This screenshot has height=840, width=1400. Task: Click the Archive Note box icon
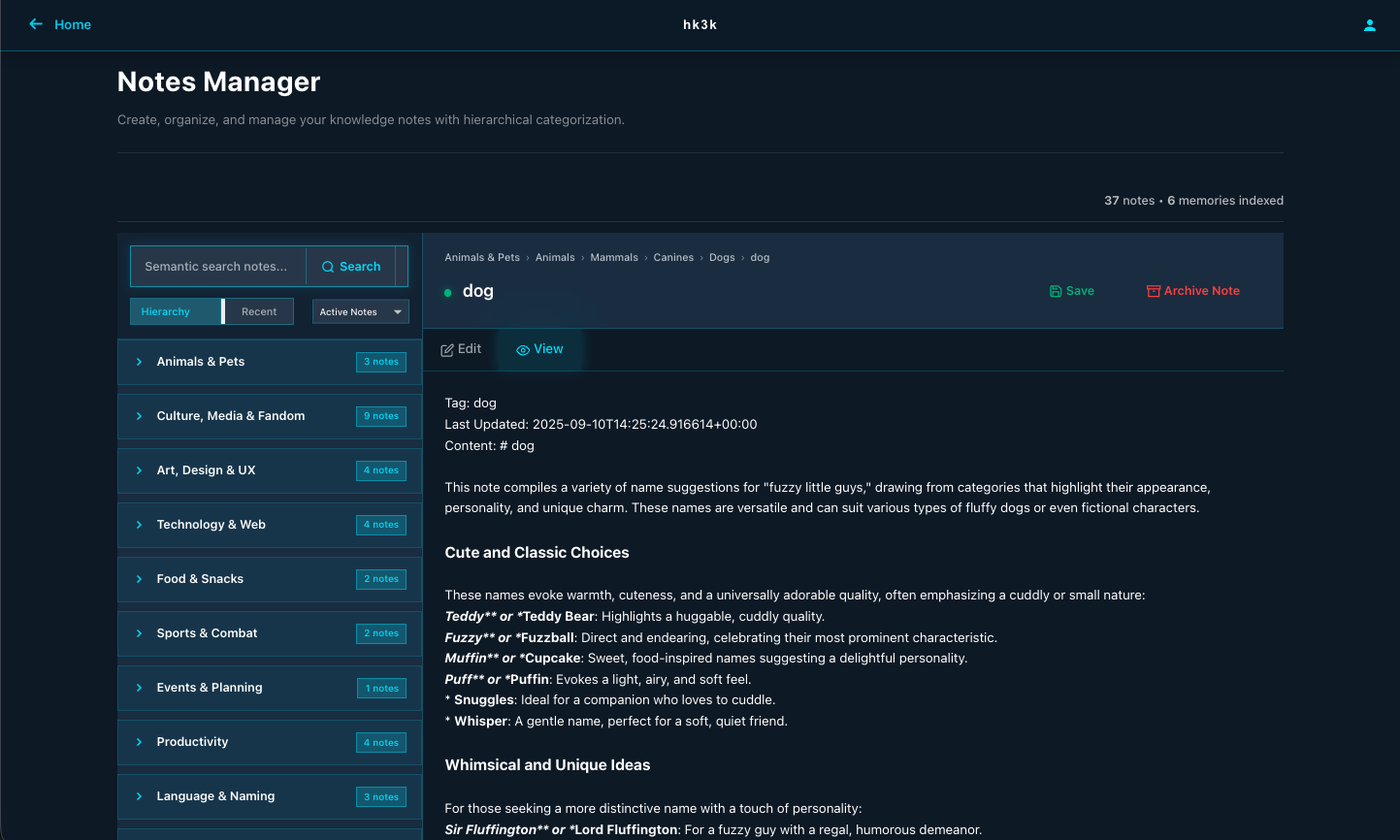1153,291
